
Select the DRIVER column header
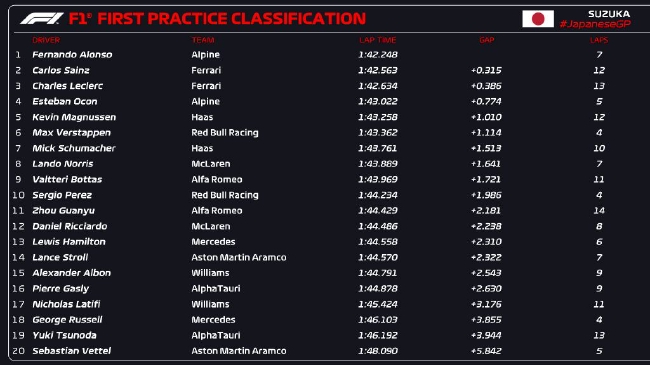[x=46, y=40]
